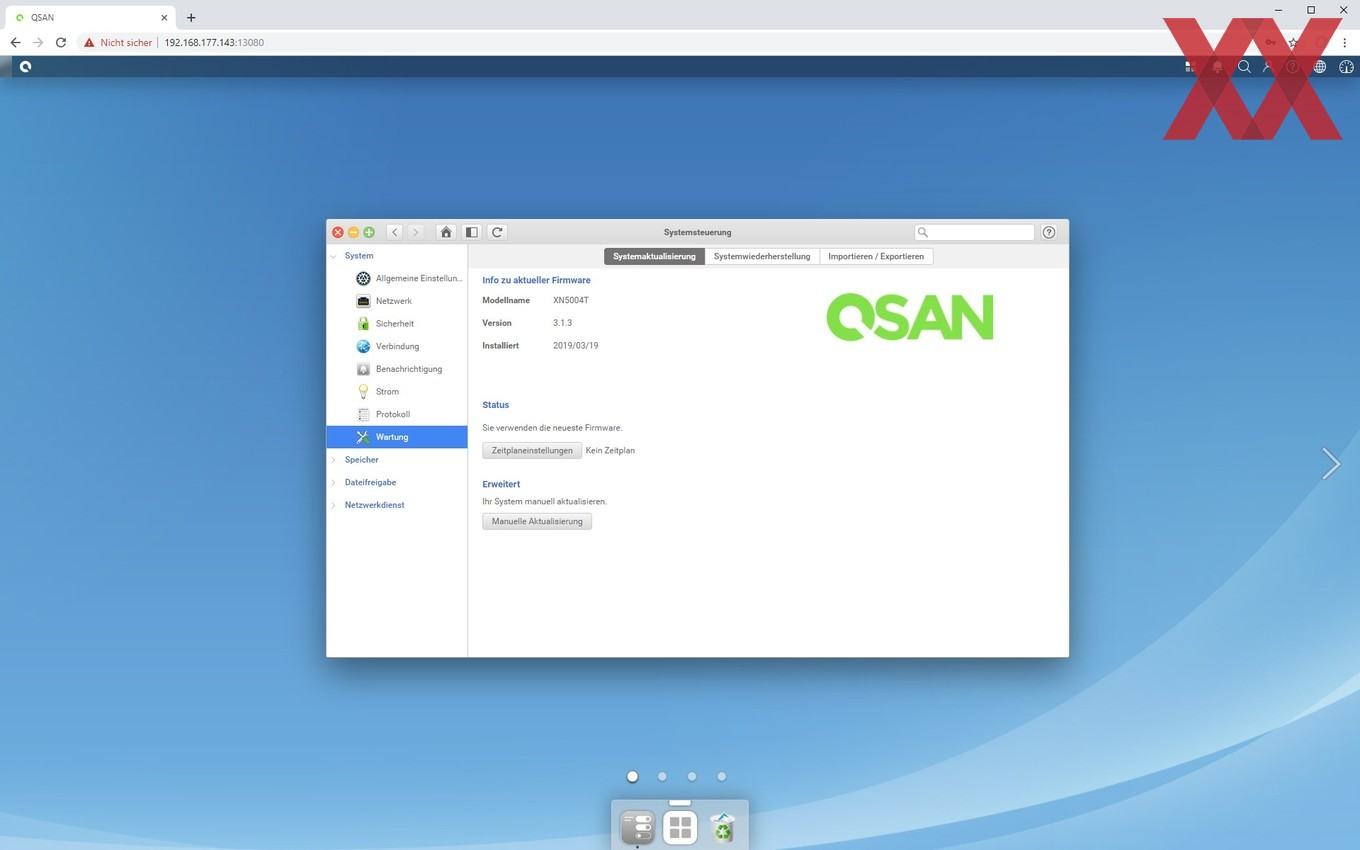Open help in Systemsteuerung title bar

click(x=1049, y=232)
